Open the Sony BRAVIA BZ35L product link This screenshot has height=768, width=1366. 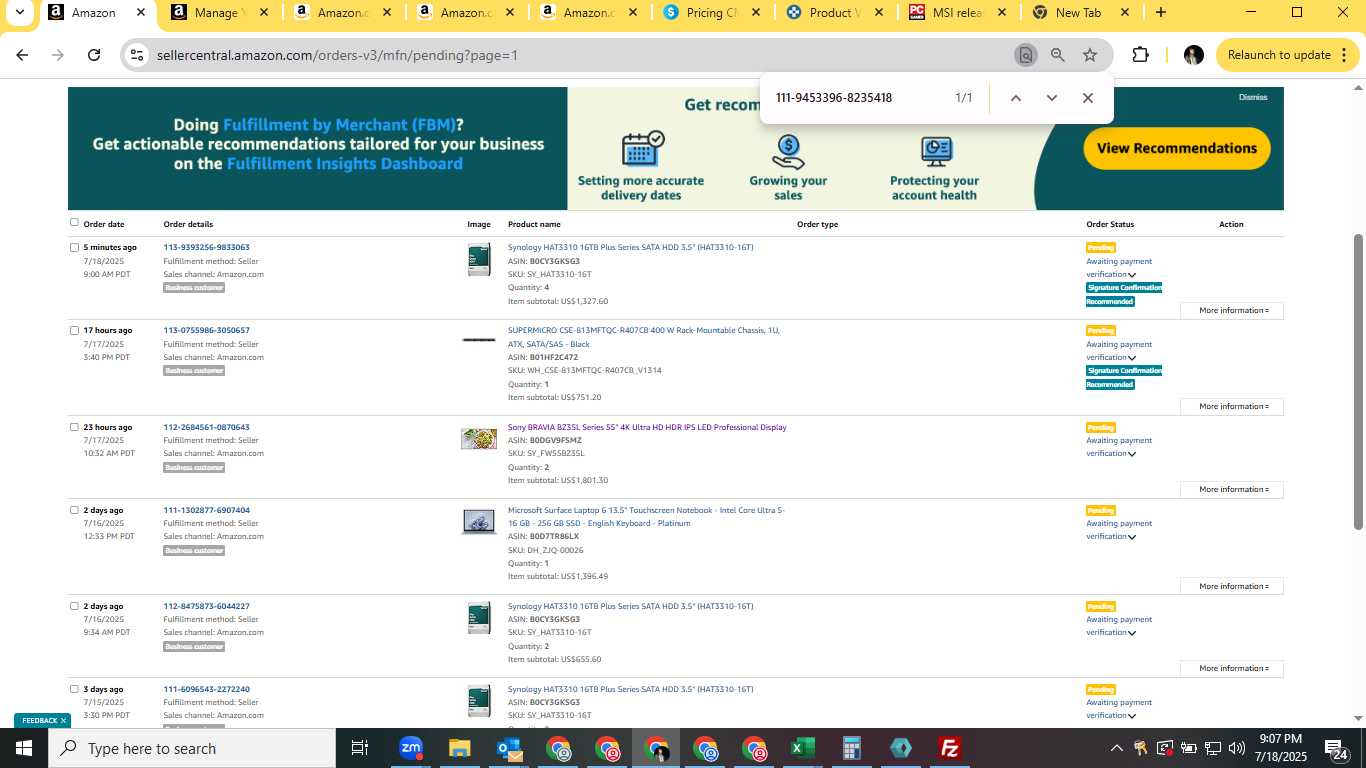point(647,427)
